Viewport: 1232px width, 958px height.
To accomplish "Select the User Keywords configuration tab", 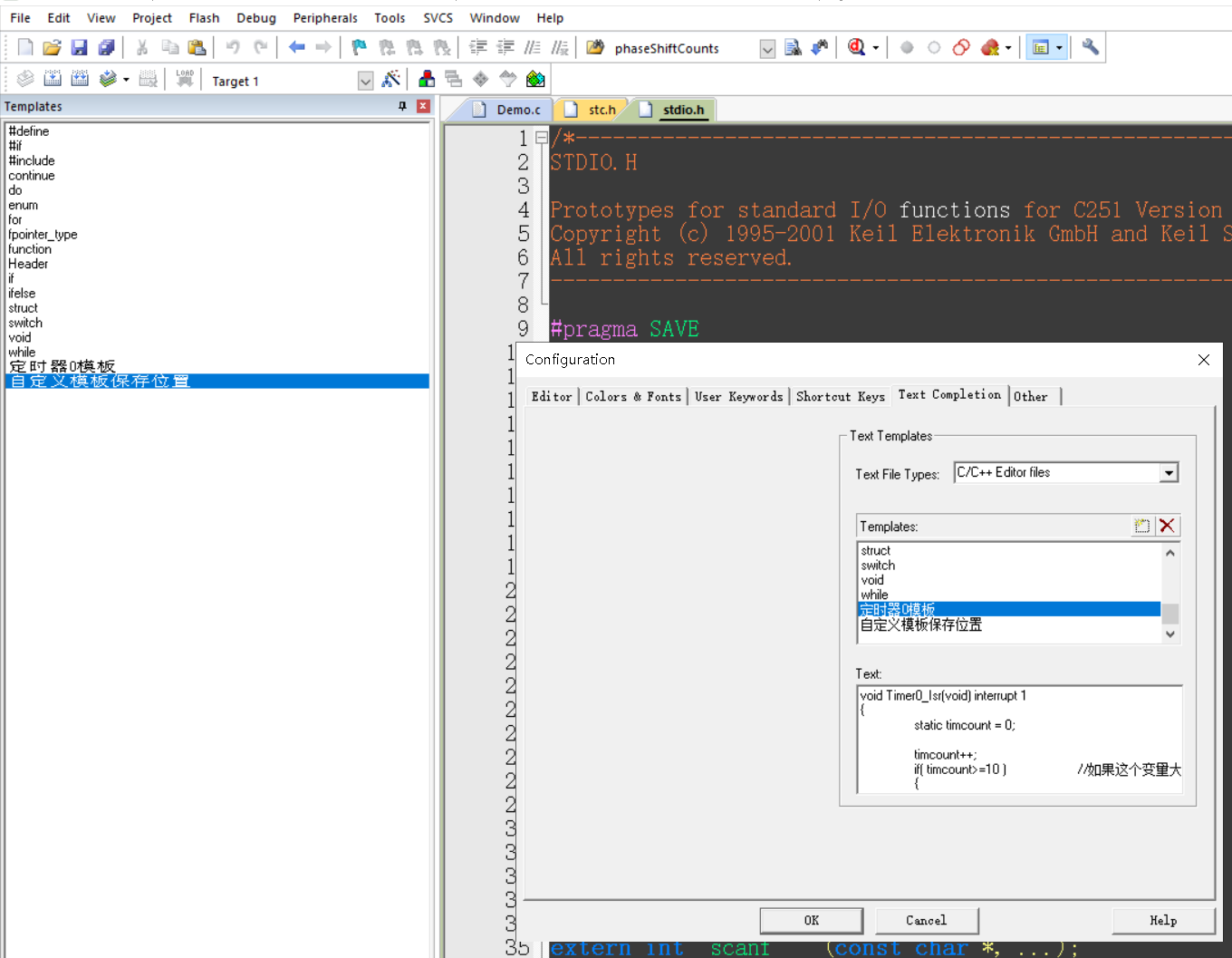I will point(738,397).
